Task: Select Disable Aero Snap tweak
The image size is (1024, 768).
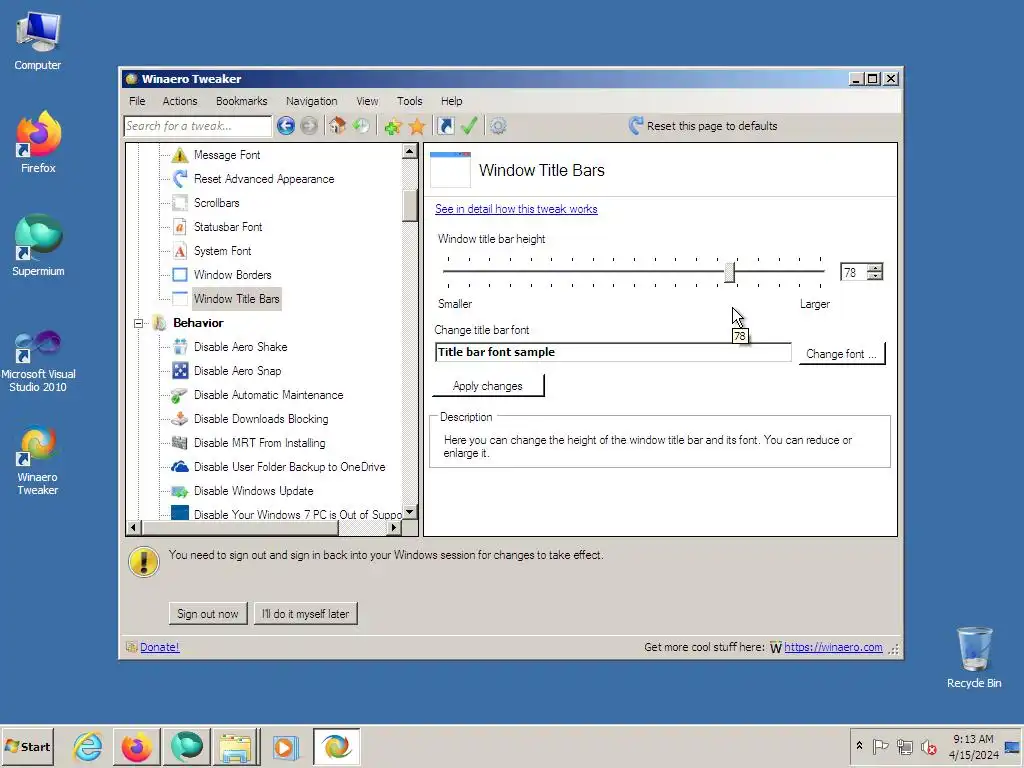Action: (237, 371)
